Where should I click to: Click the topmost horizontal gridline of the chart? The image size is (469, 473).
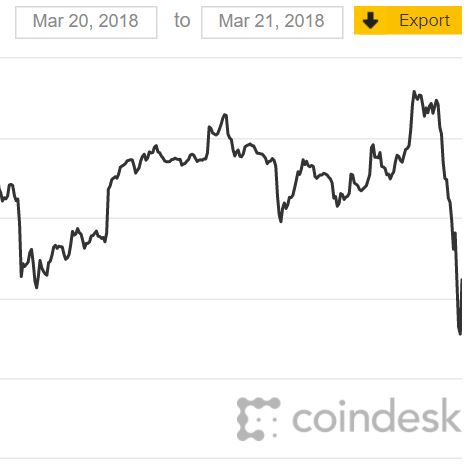(x=231, y=58)
